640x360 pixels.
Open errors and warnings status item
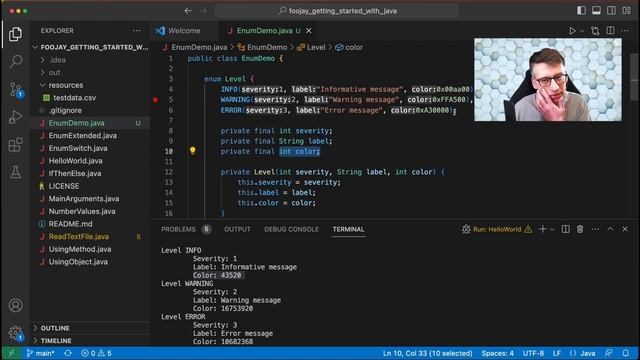(x=96, y=353)
